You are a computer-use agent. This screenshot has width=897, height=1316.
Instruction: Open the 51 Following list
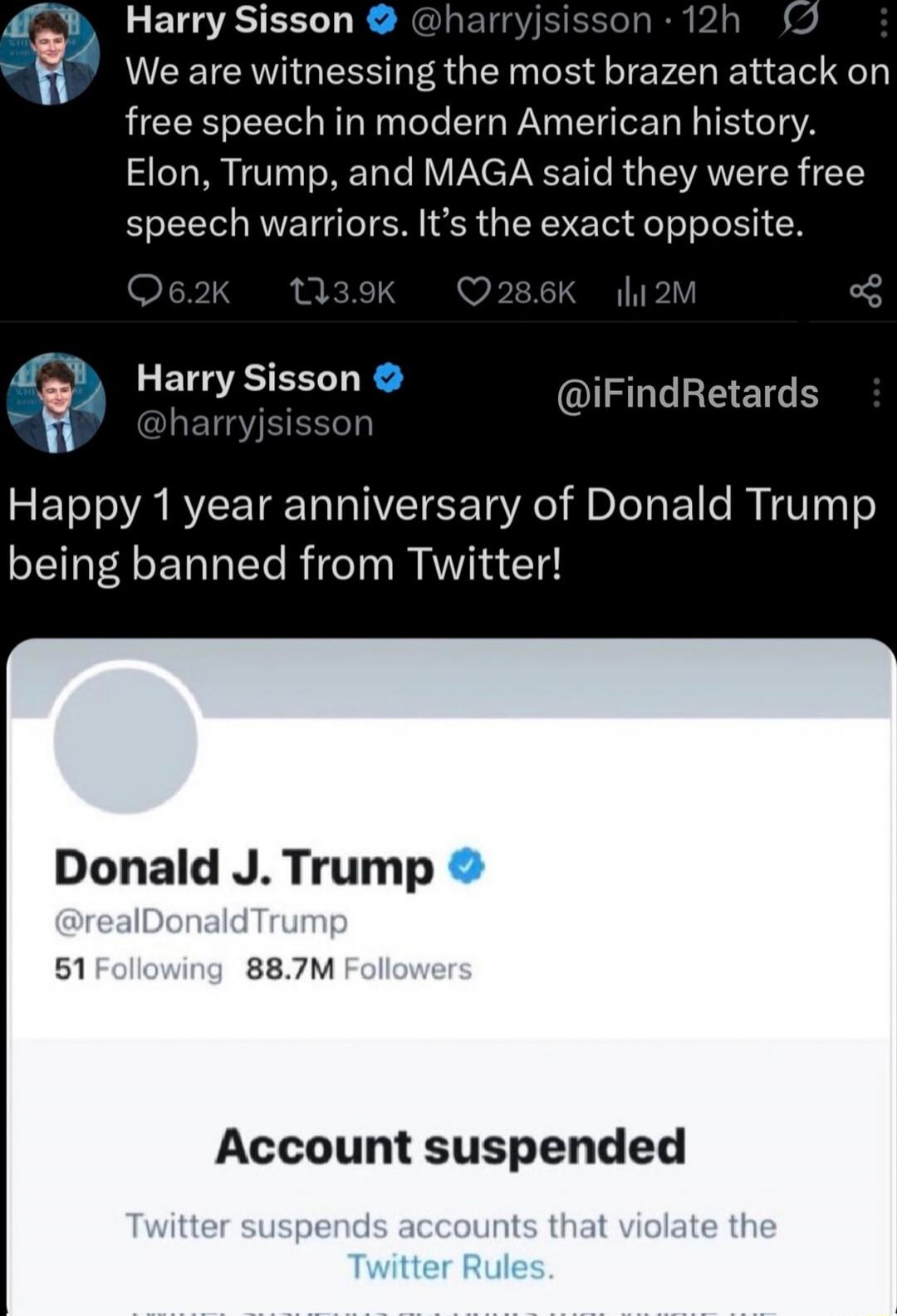click(139, 969)
